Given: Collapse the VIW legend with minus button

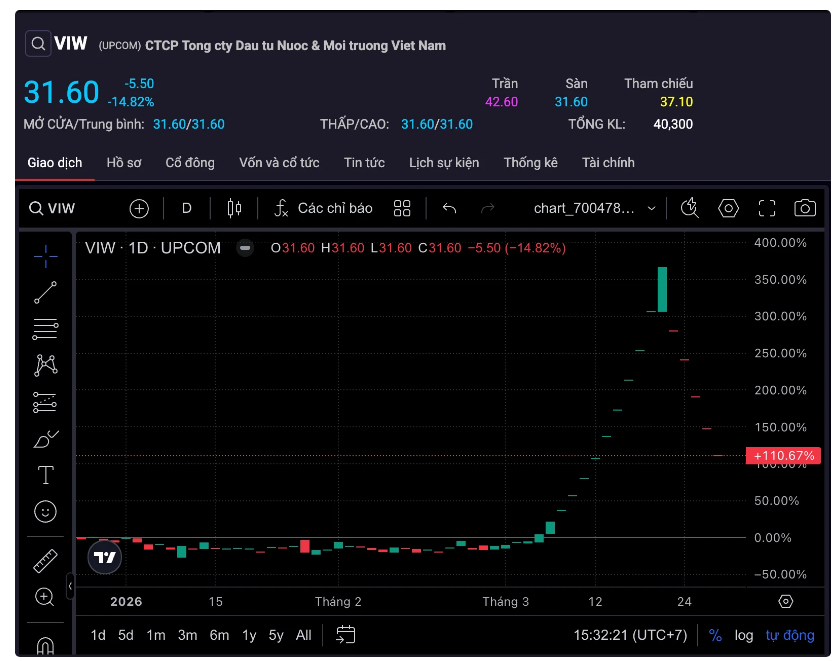Looking at the screenshot, I should click(x=245, y=248).
